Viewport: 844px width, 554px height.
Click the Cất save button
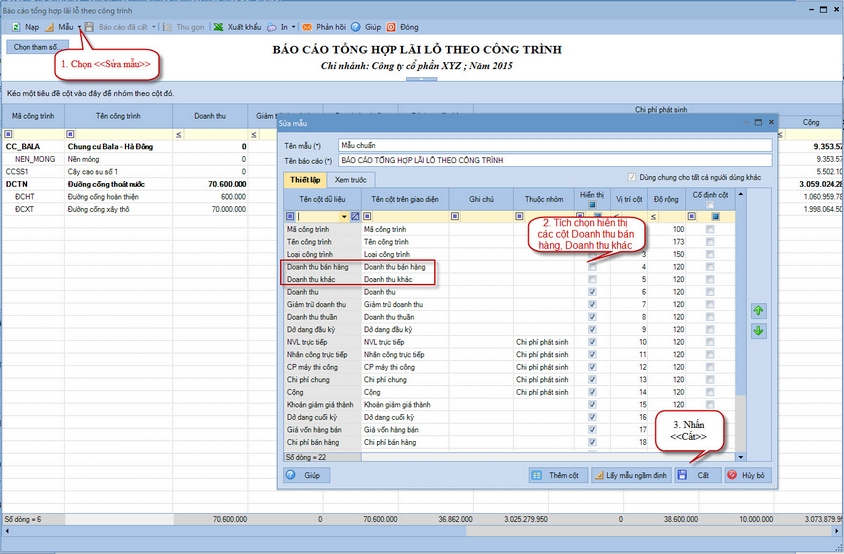coord(698,475)
